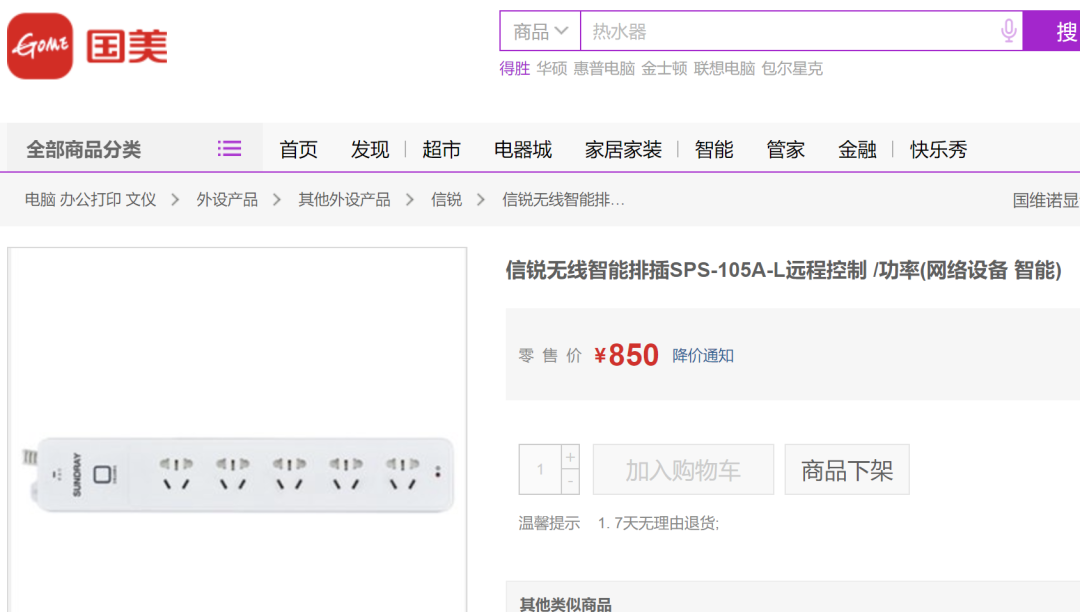Hit the purple 搜 search button
Viewport: 1080px width, 612px height.
coord(1052,31)
